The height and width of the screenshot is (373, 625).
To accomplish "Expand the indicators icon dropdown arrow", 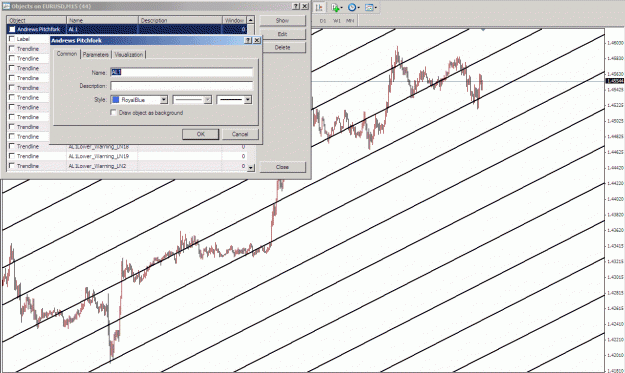I will tap(342, 8).
